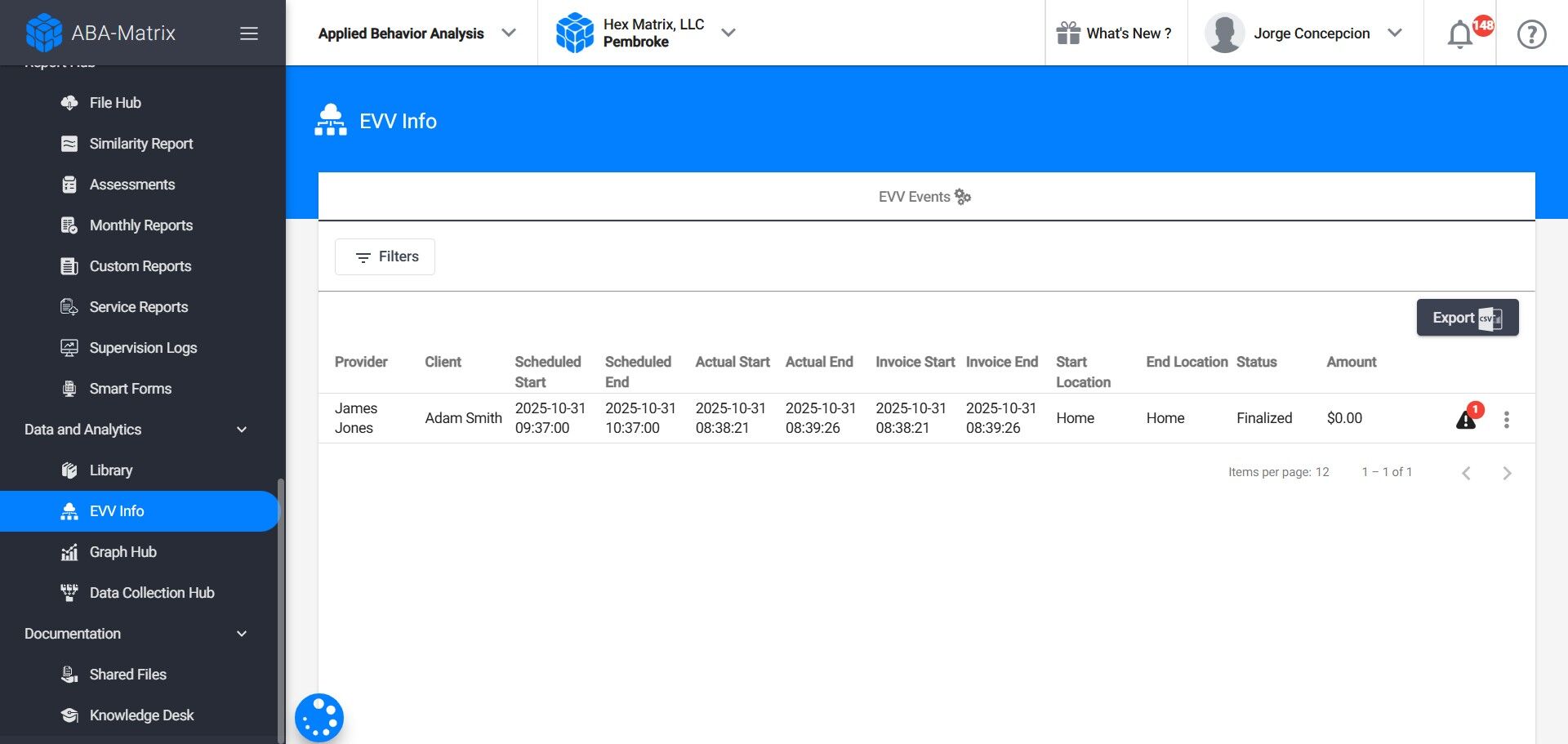Click the Adam Smith client cell
Image resolution: width=1568 pixels, height=744 pixels.
click(x=463, y=418)
